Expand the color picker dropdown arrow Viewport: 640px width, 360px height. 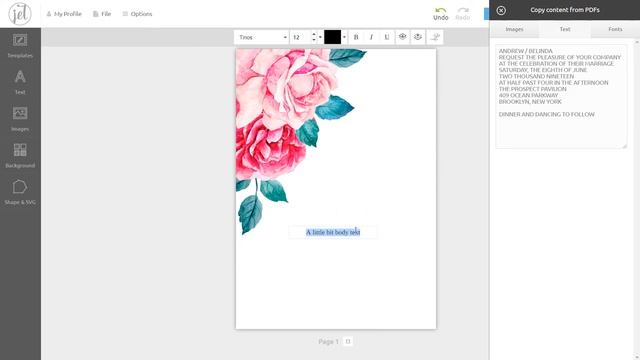pos(344,37)
